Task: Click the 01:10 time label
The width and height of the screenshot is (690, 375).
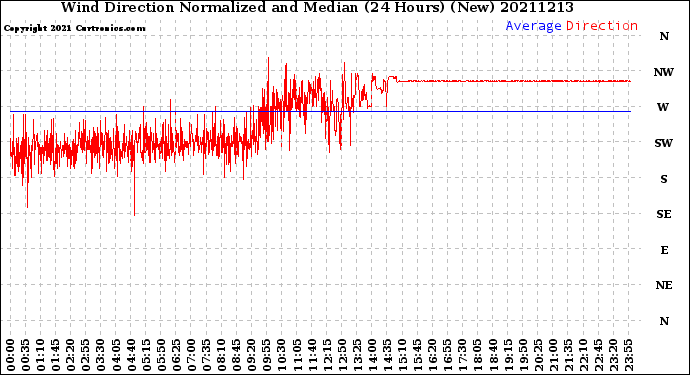Action: [41, 355]
